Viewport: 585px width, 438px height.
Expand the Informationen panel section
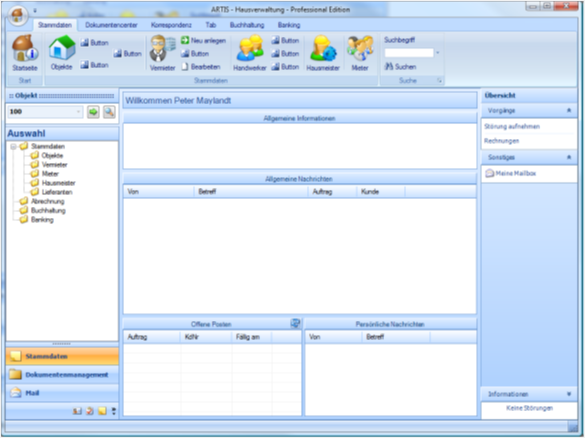569,394
